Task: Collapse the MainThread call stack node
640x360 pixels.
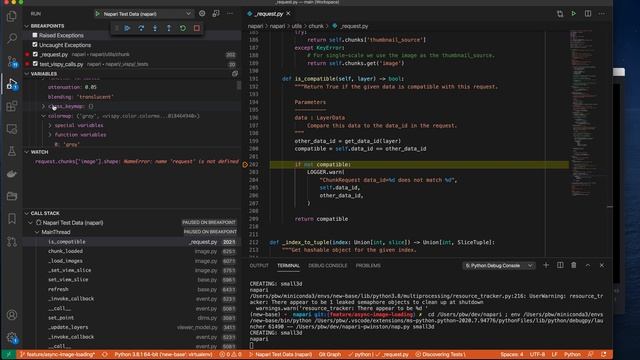Action: point(37,232)
